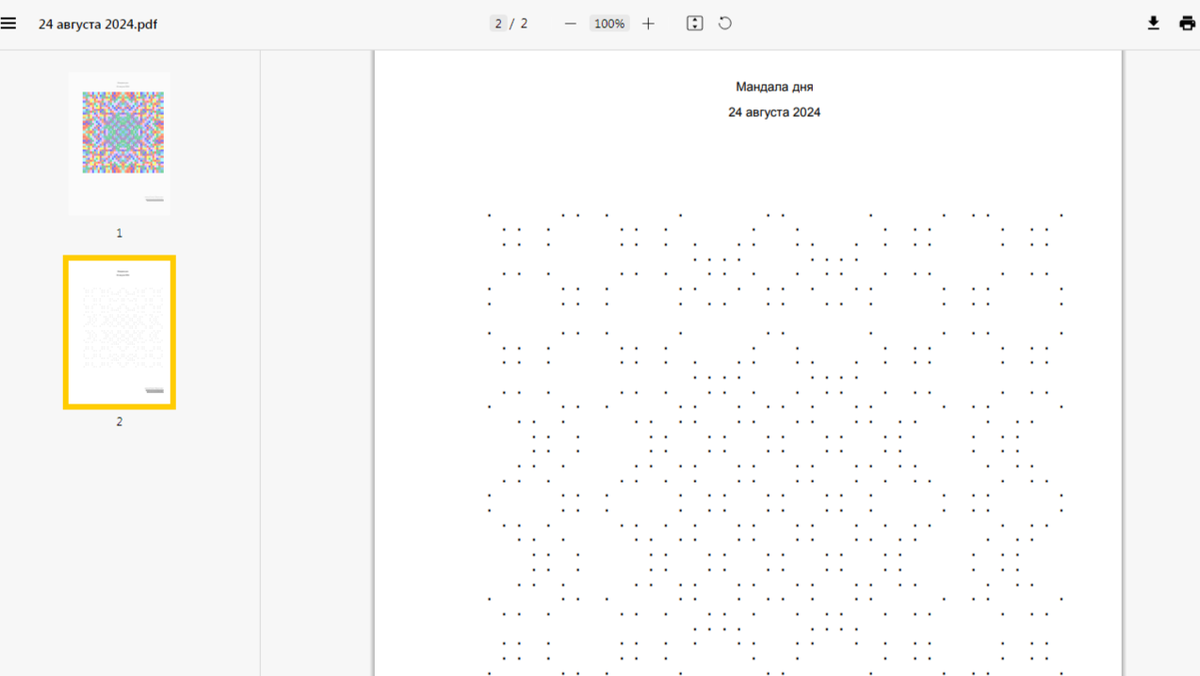Click the 100% zoom level field

click(609, 24)
